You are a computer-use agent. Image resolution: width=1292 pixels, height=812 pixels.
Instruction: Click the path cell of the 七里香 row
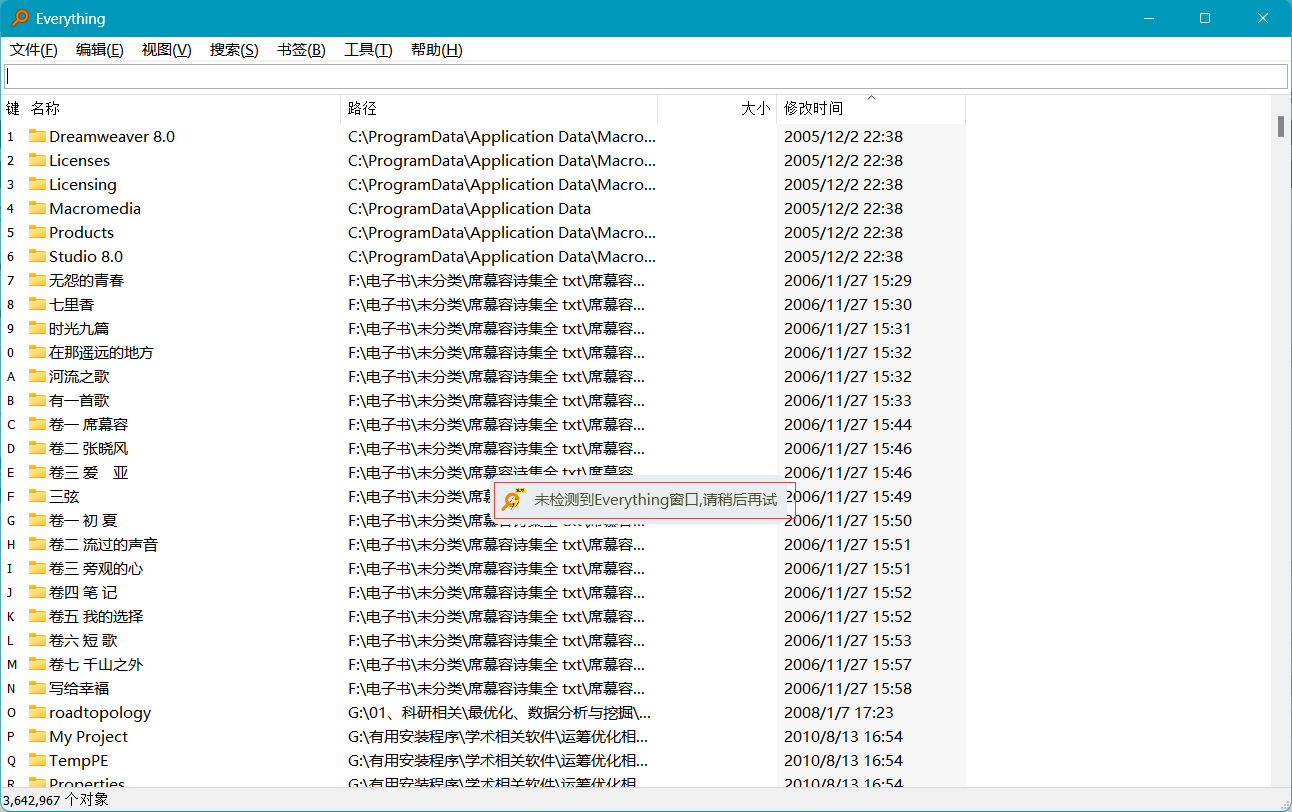(497, 304)
